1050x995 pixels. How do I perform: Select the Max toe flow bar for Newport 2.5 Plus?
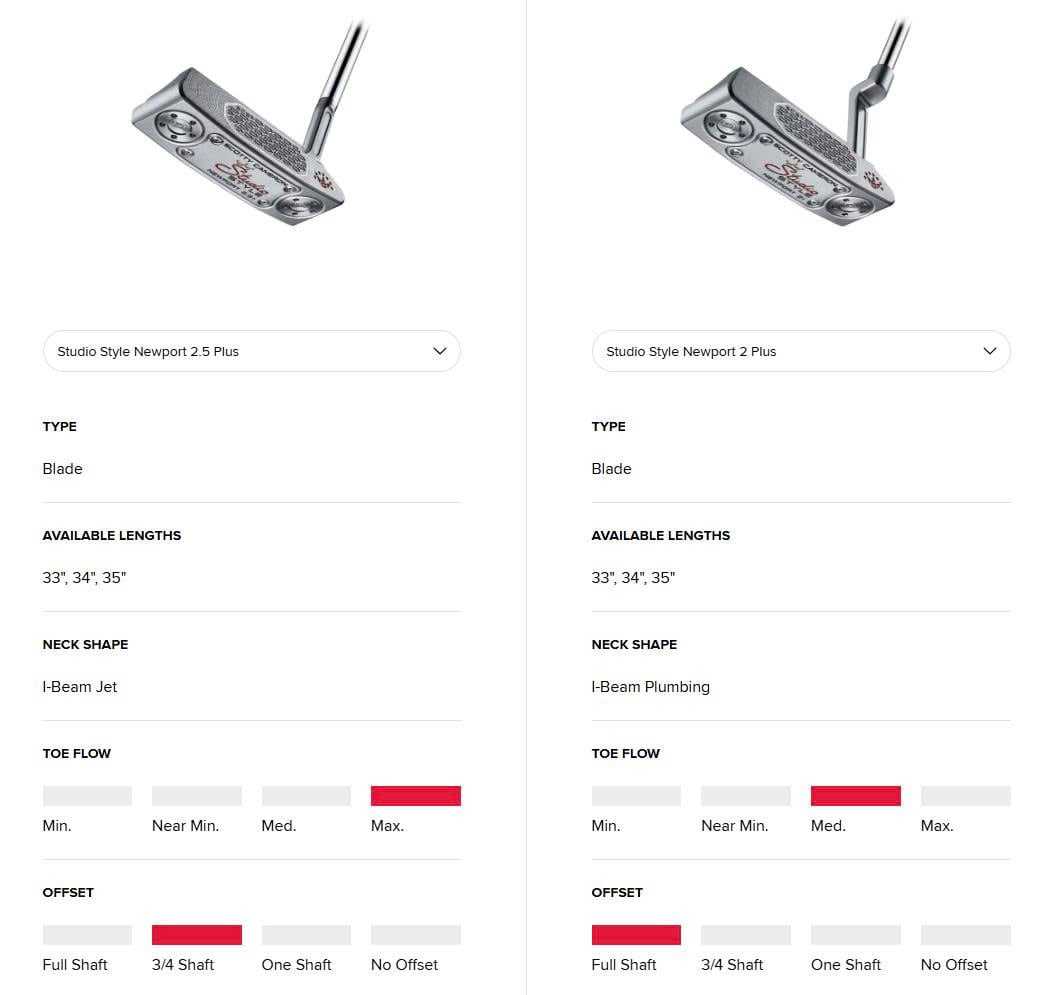pyautogui.click(x=415, y=795)
